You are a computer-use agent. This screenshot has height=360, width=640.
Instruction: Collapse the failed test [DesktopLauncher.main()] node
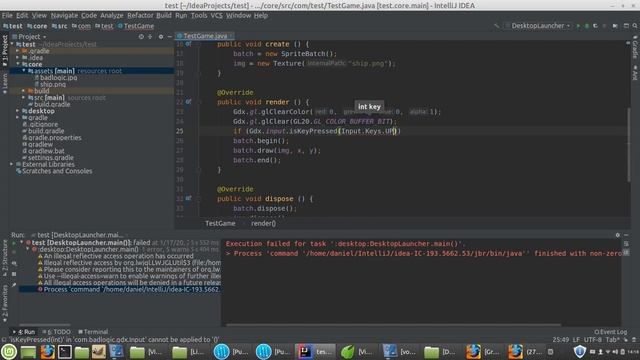[x=22, y=242]
